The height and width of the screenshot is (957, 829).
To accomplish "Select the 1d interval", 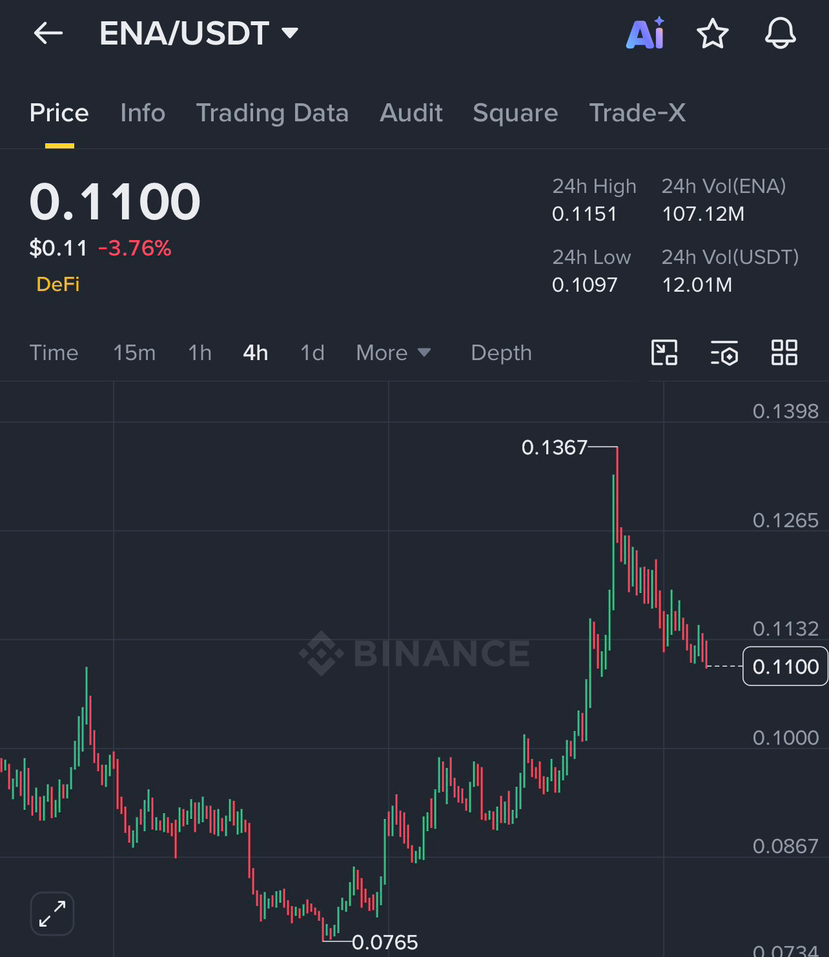I will pyautogui.click(x=312, y=353).
